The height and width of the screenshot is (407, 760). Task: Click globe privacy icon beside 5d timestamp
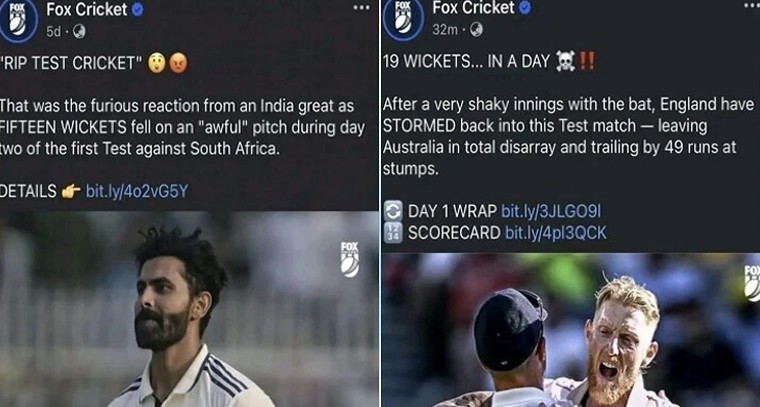coord(79,31)
